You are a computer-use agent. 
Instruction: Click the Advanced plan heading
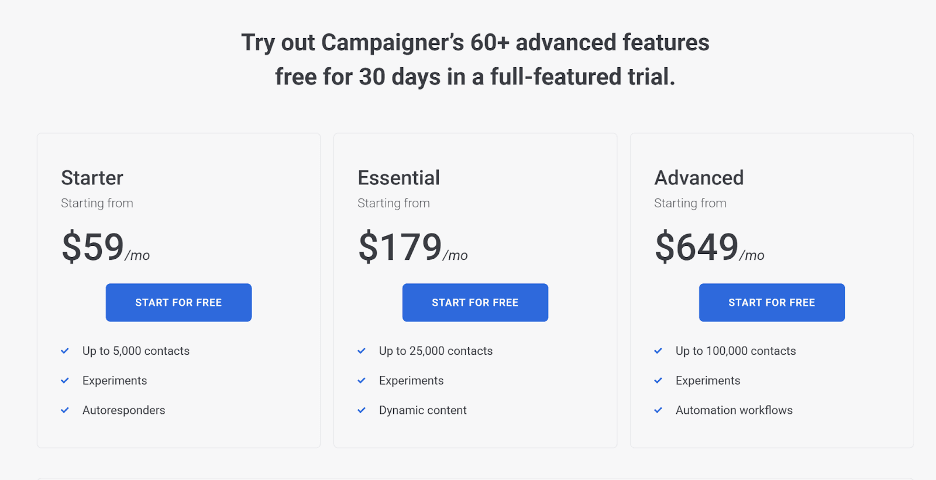pyautogui.click(x=699, y=178)
